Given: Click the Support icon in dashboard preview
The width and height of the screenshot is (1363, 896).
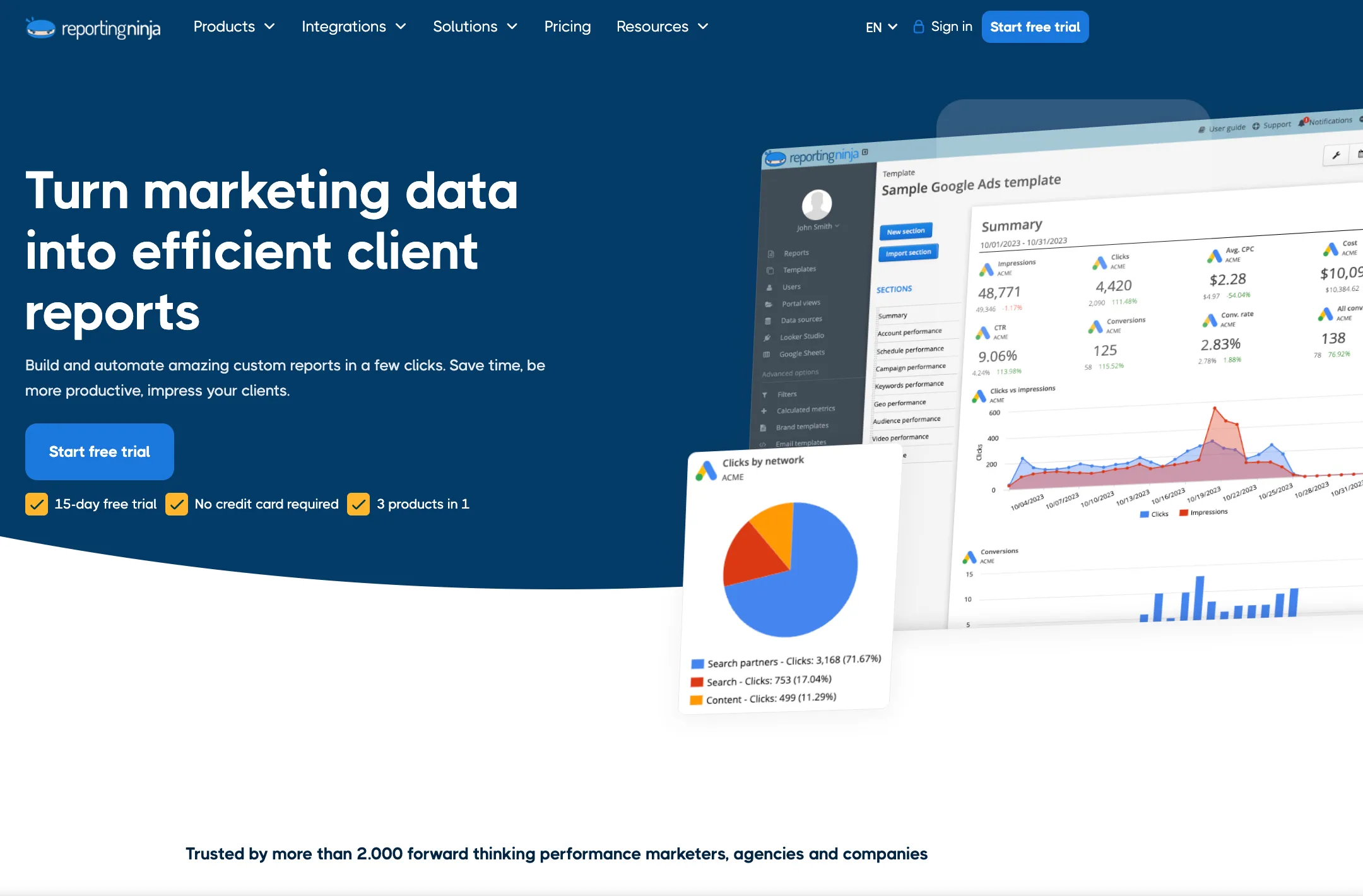Looking at the screenshot, I should tap(1256, 126).
